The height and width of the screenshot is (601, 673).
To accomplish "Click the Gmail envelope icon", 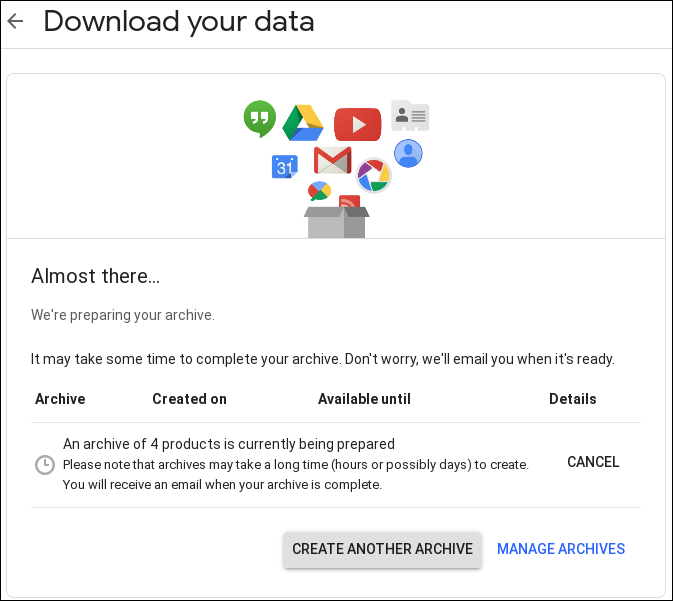I will tap(333, 160).
